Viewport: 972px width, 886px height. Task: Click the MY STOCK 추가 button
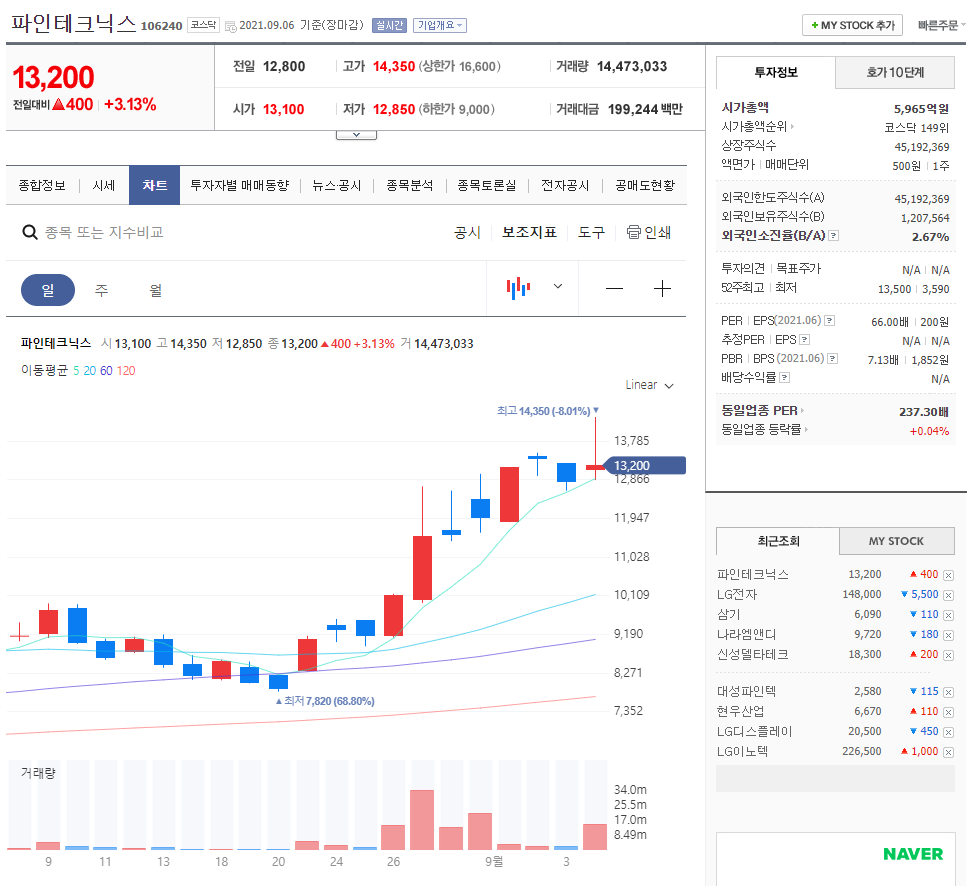click(x=852, y=25)
